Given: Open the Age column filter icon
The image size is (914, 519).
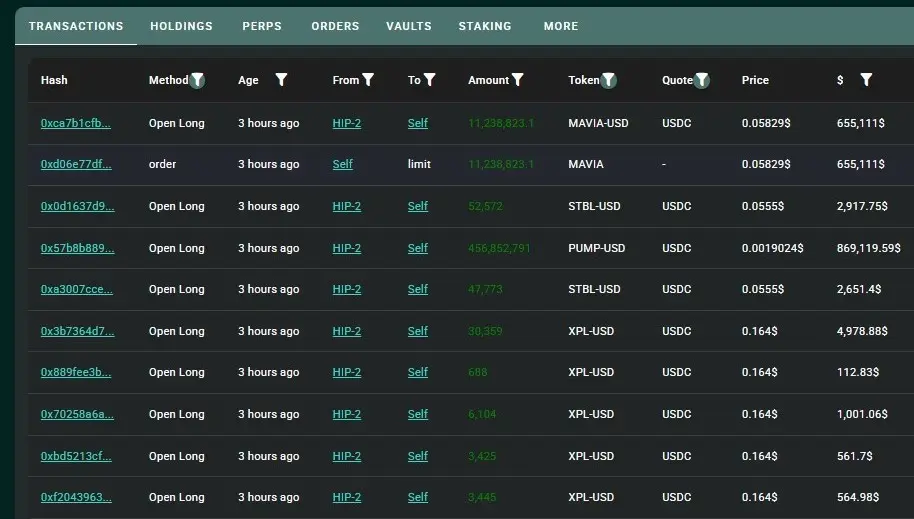Looking at the screenshot, I should click(x=282, y=80).
